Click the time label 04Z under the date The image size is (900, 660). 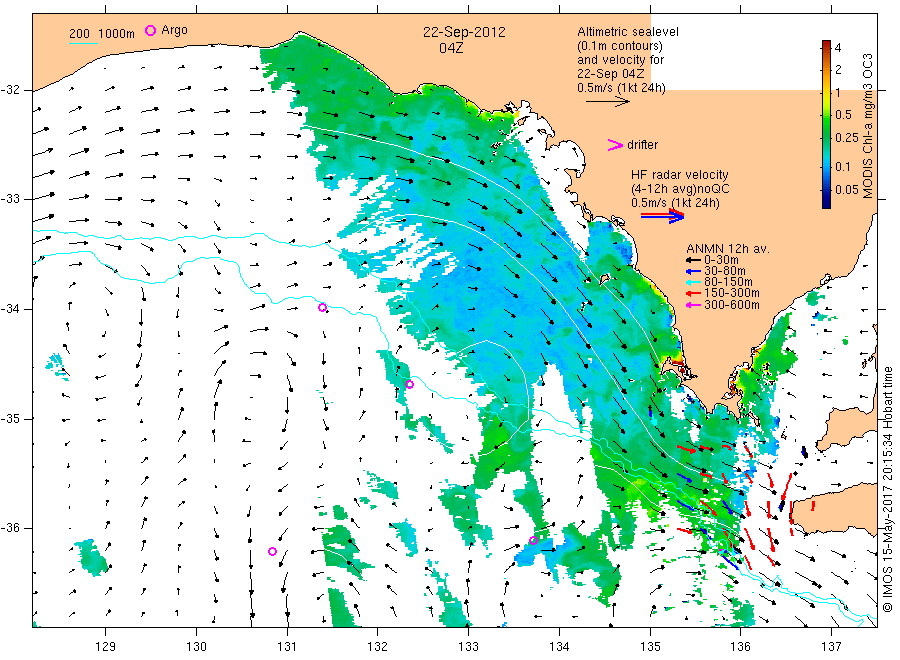pyautogui.click(x=451, y=48)
